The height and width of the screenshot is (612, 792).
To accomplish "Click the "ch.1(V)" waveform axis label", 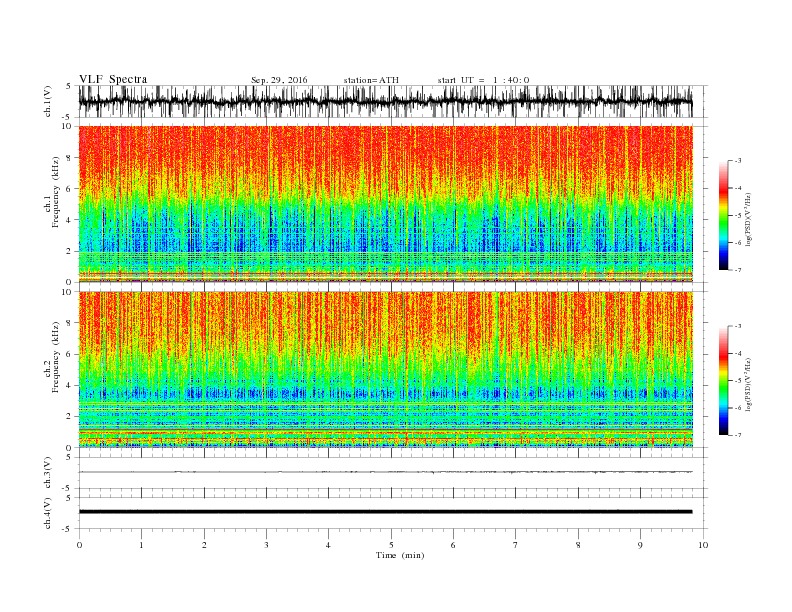I will (x=48, y=101).
